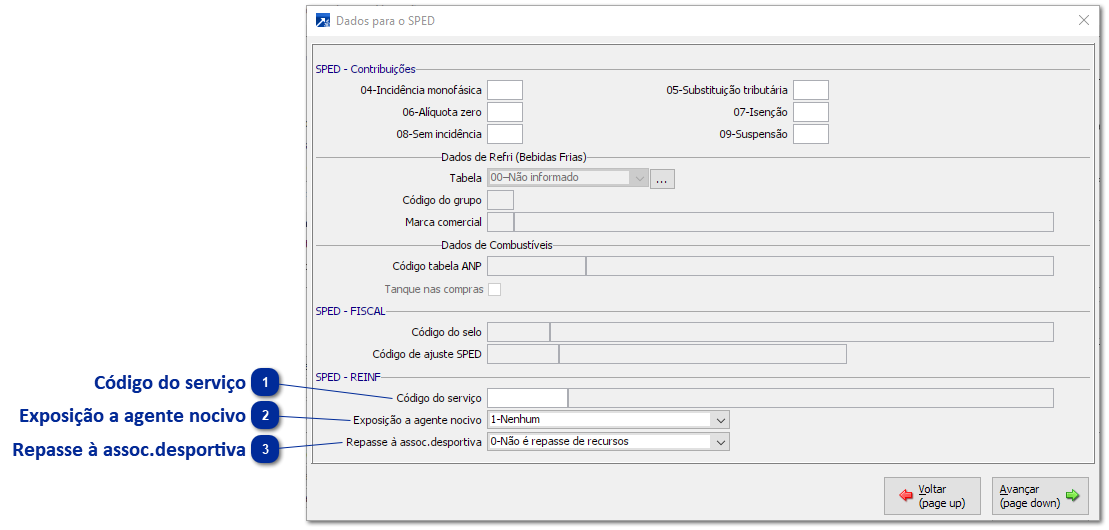Toggle the Tanque nas compras checkbox
Image resolution: width=1109 pixels, height=530 pixels.
[493, 290]
